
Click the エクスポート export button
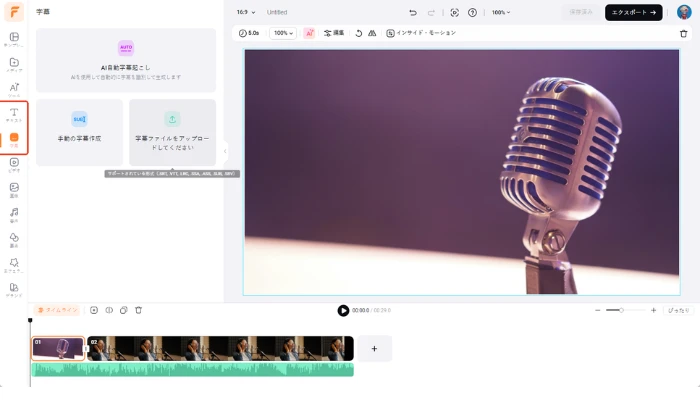(x=633, y=12)
